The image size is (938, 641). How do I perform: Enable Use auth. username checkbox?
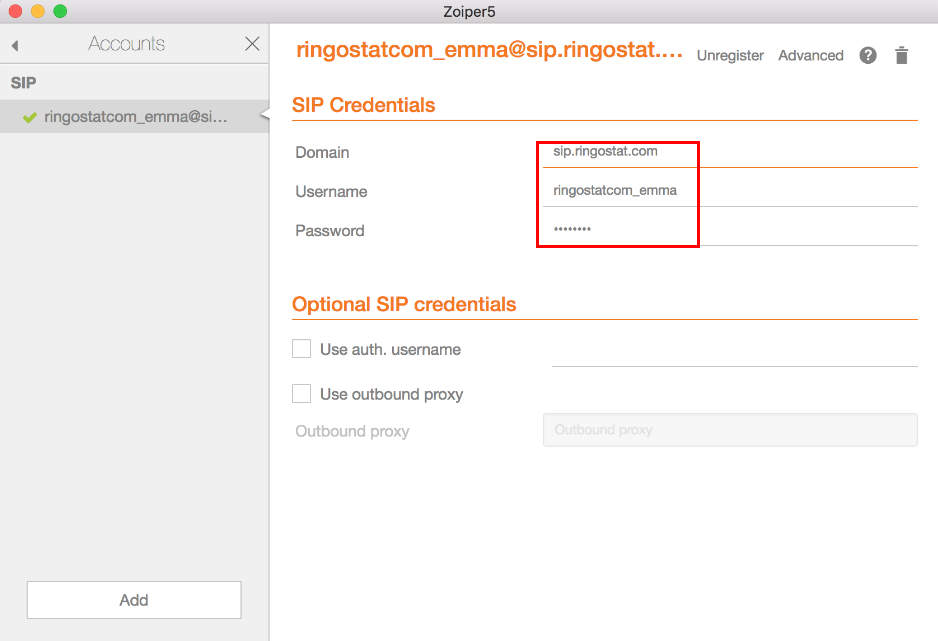(x=302, y=349)
